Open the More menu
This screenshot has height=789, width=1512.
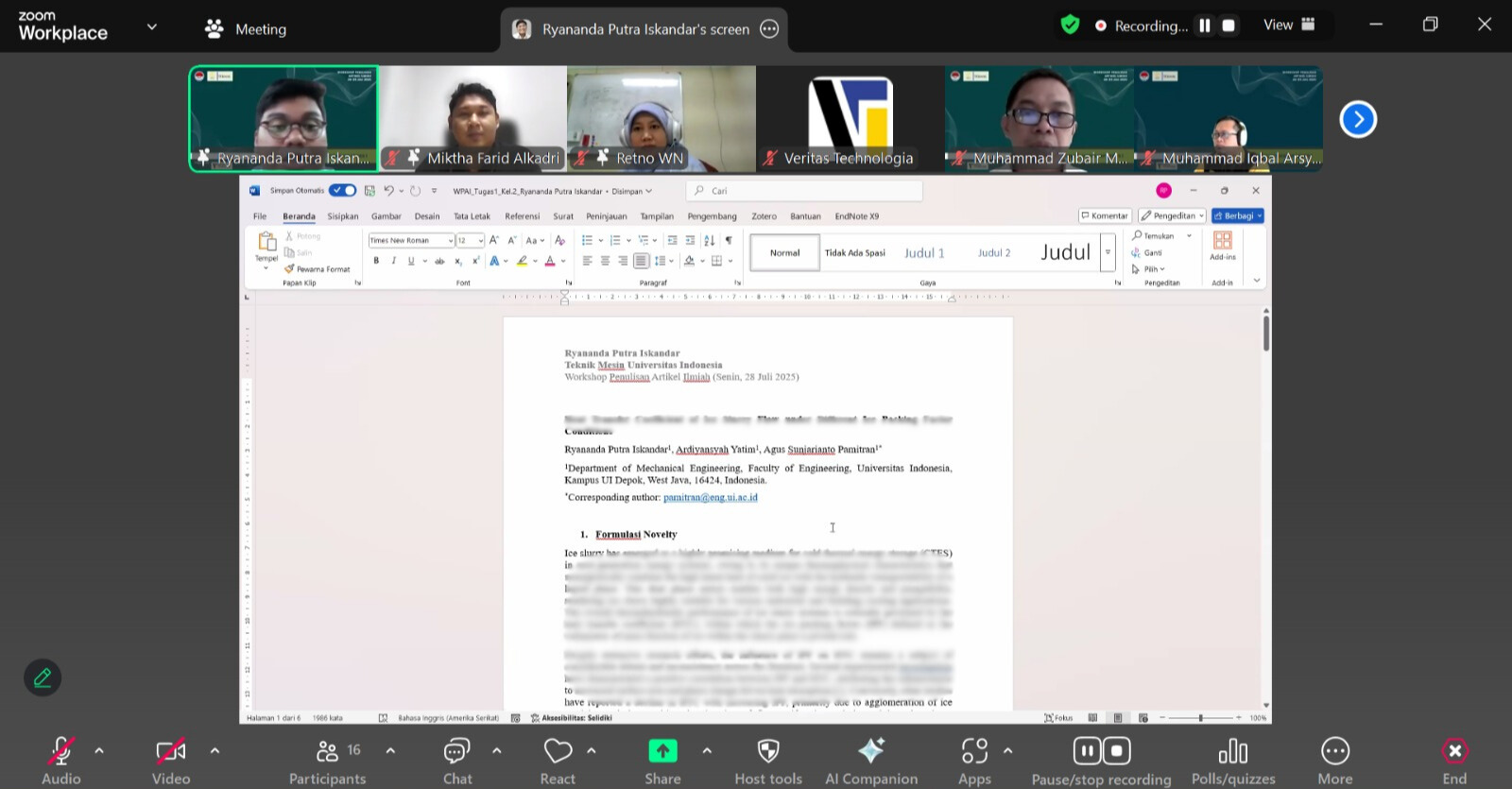coord(1334,752)
